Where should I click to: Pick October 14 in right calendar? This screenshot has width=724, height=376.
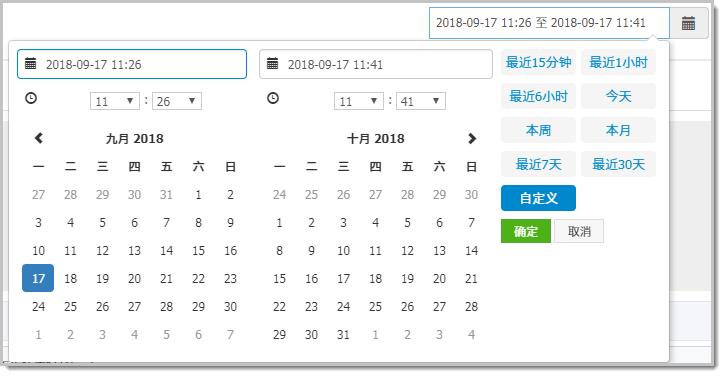tap(471, 250)
